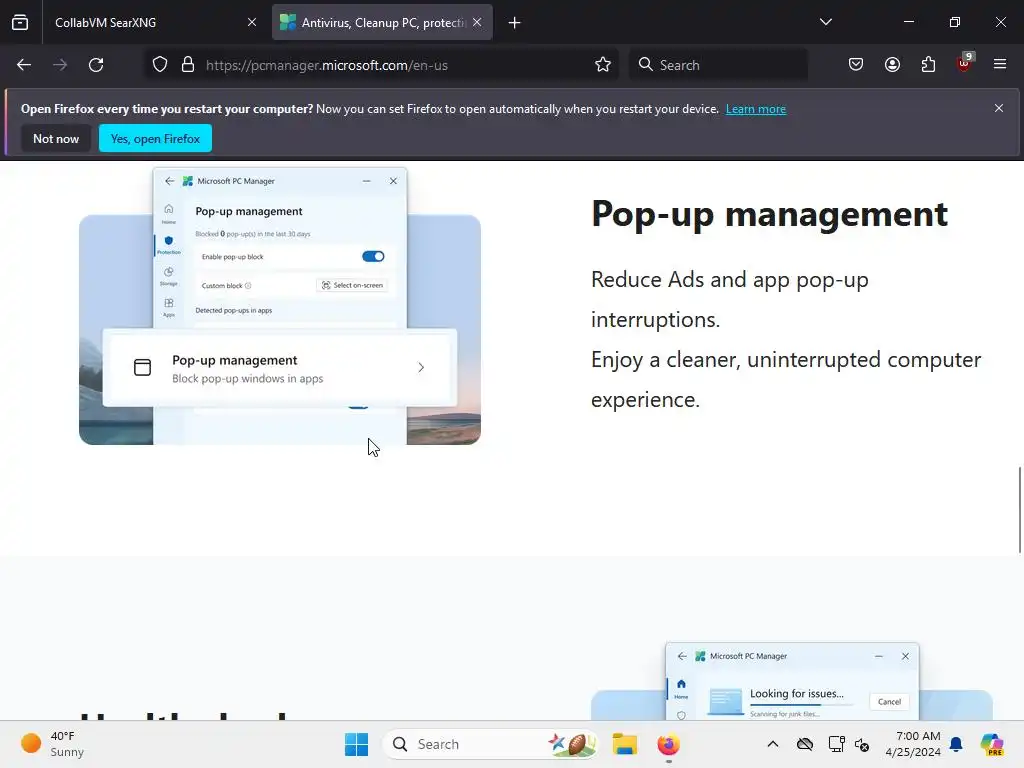
Task: Click Firefox icon on taskbar
Action: (668, 744)
